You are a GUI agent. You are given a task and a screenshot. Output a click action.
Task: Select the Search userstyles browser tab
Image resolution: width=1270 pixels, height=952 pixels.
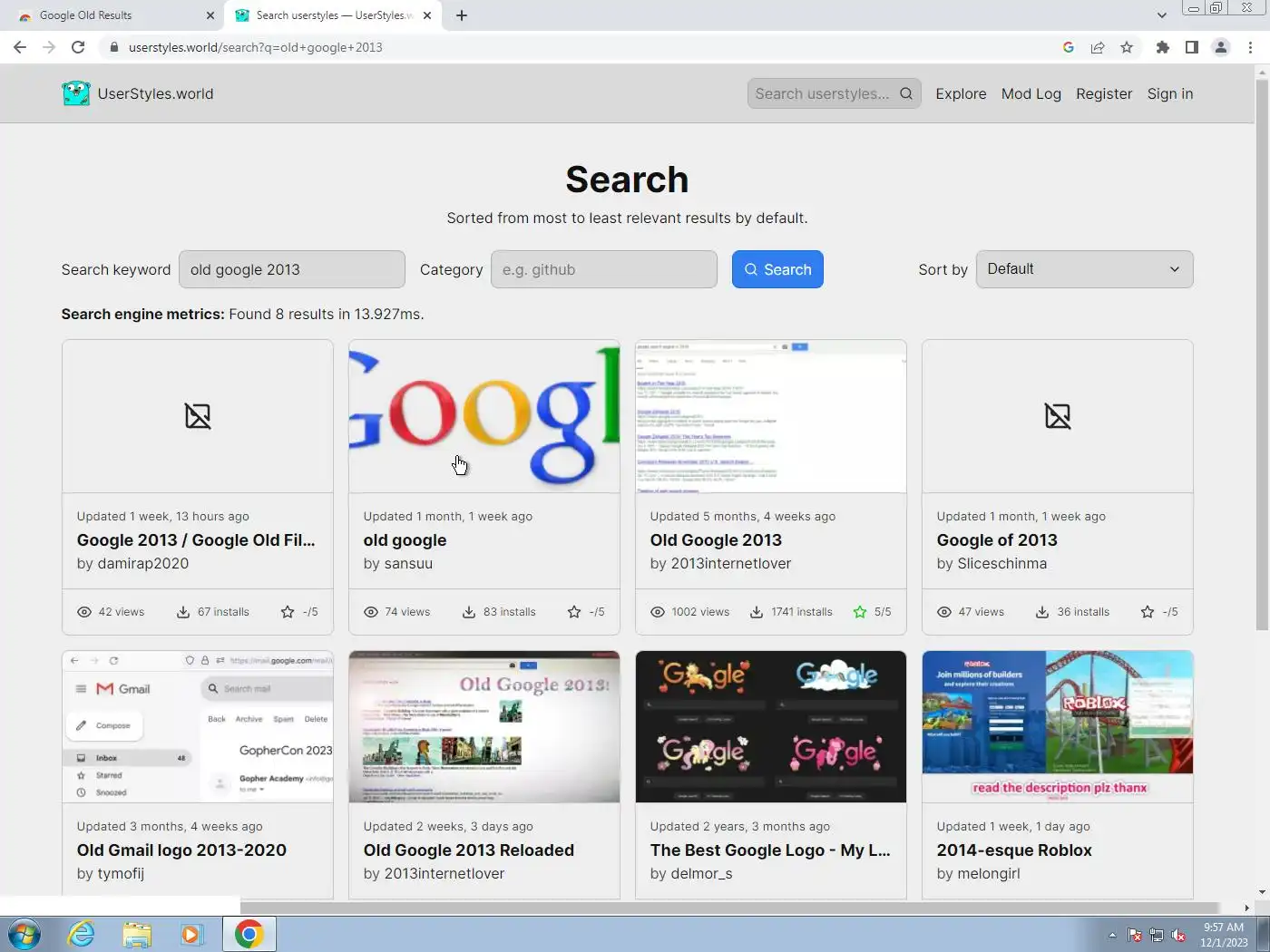[333, 15]
